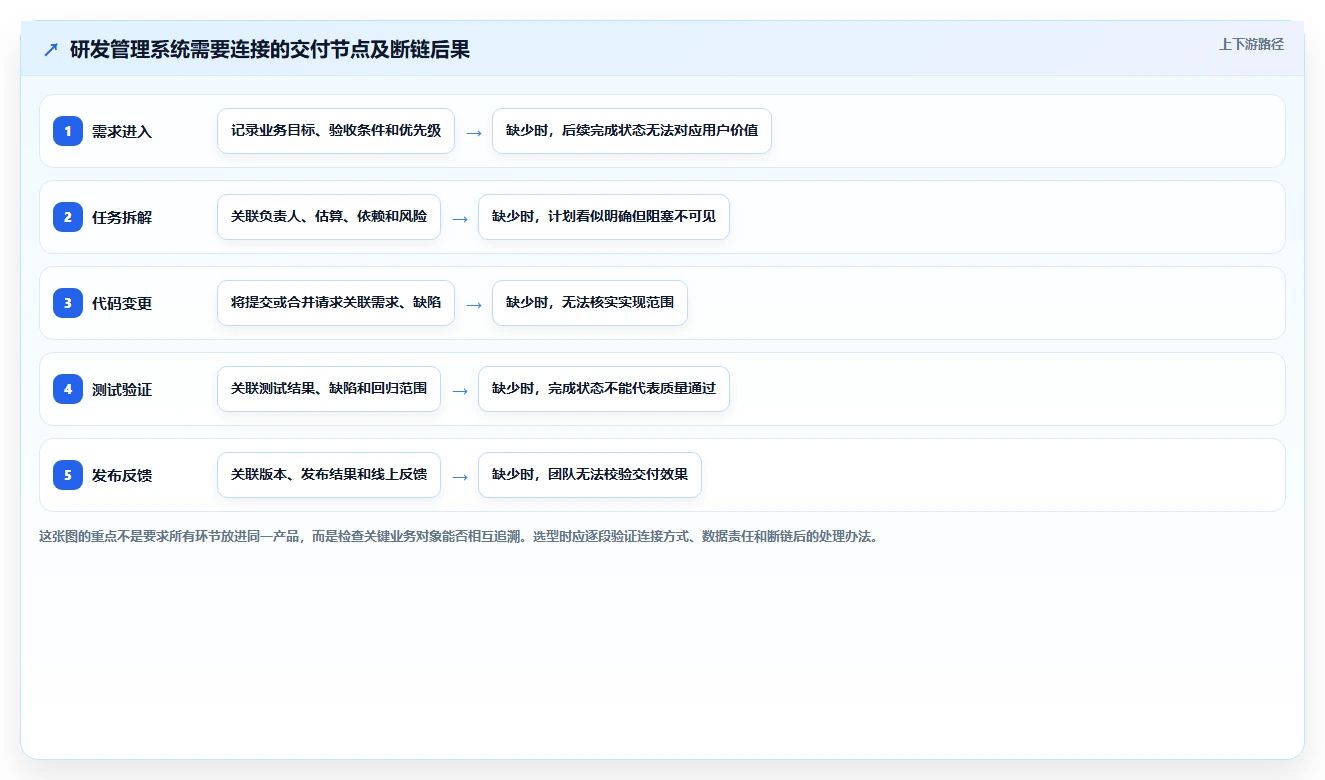Click the box 缺少时，团队无法校验交付效果
The image size is (1325, 780).
(x=590, y=475)
